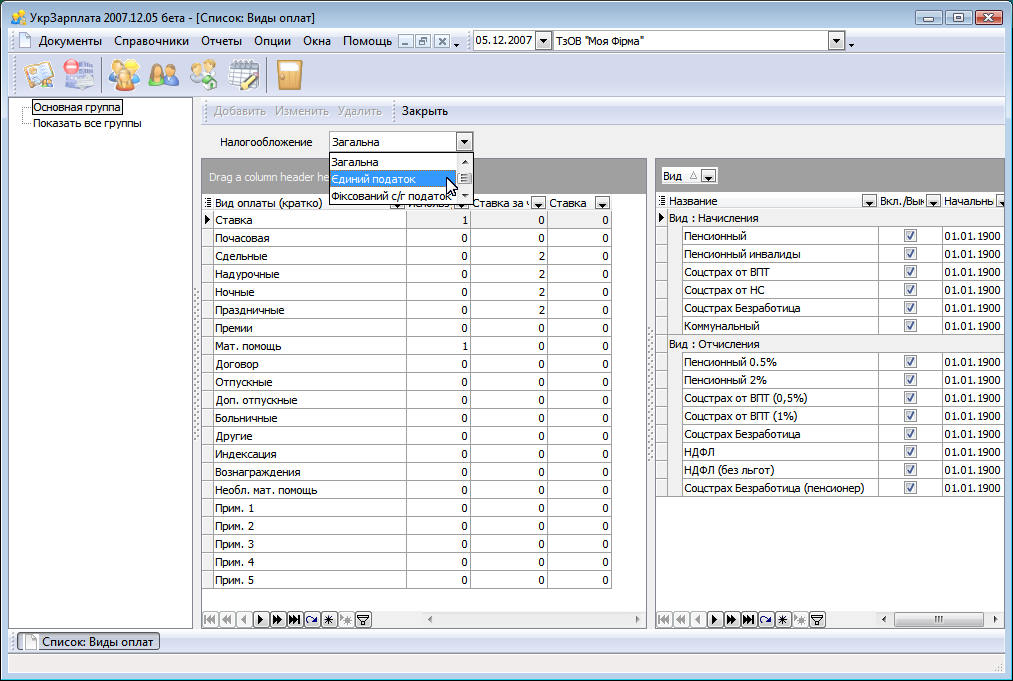This screenshot has width=1013, height=681.
Task: Go to last record in right grid navigator
Action: (x=749, y=620)
